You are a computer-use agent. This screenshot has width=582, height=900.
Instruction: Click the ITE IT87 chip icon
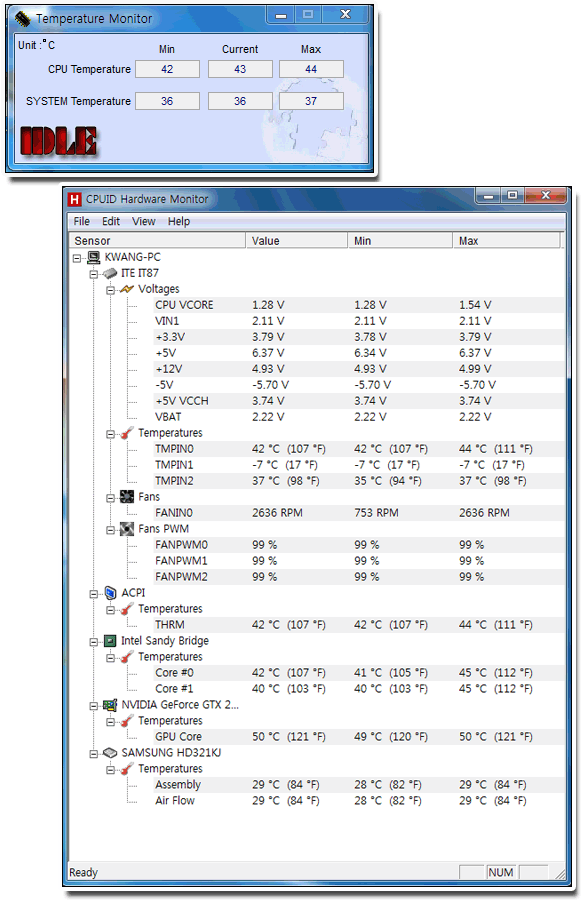110,273
